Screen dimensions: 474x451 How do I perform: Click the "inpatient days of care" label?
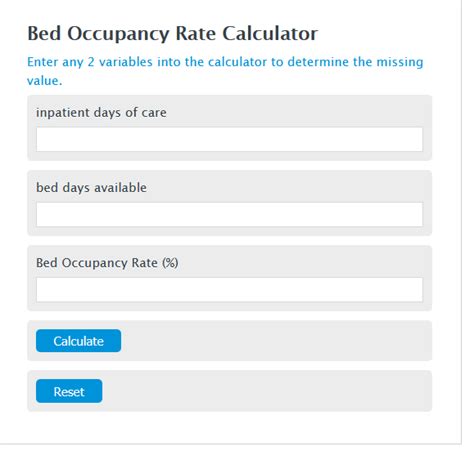click(101, 113)
